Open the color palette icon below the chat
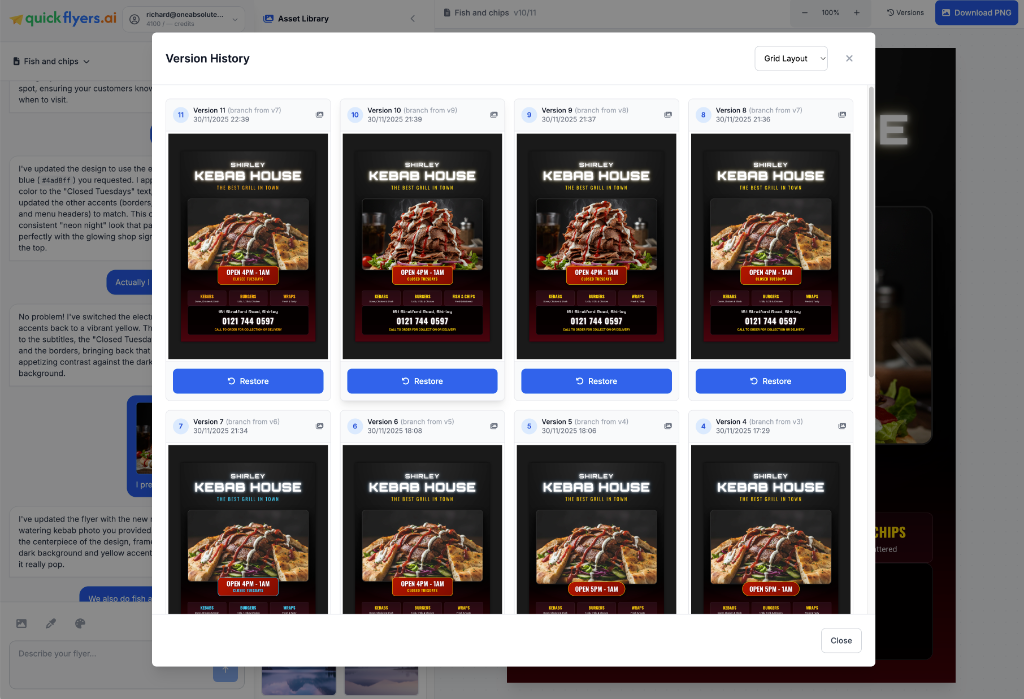1024x699 pixels. [x=80, y=624]
